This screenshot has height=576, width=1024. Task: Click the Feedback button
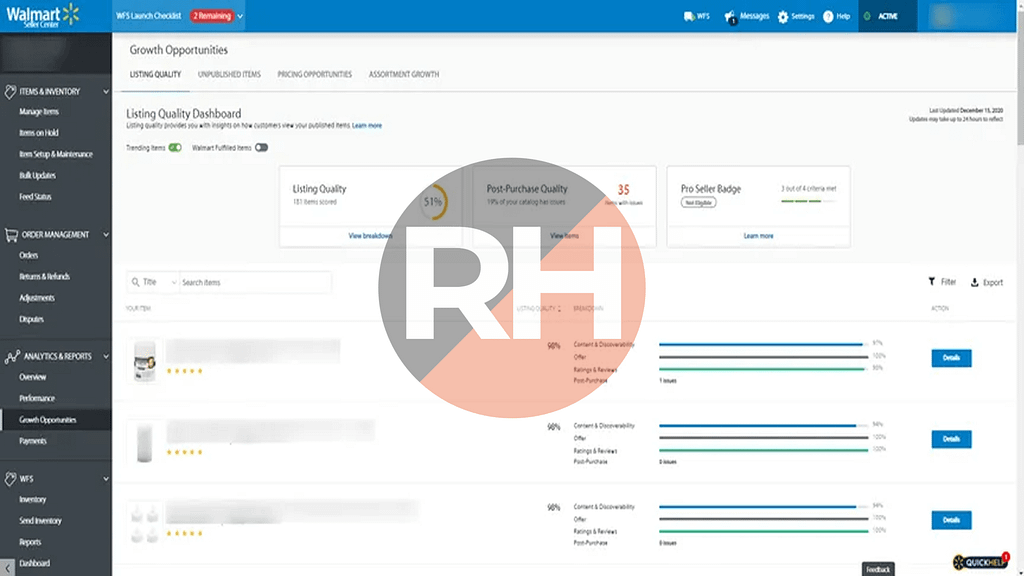(878, 569)
